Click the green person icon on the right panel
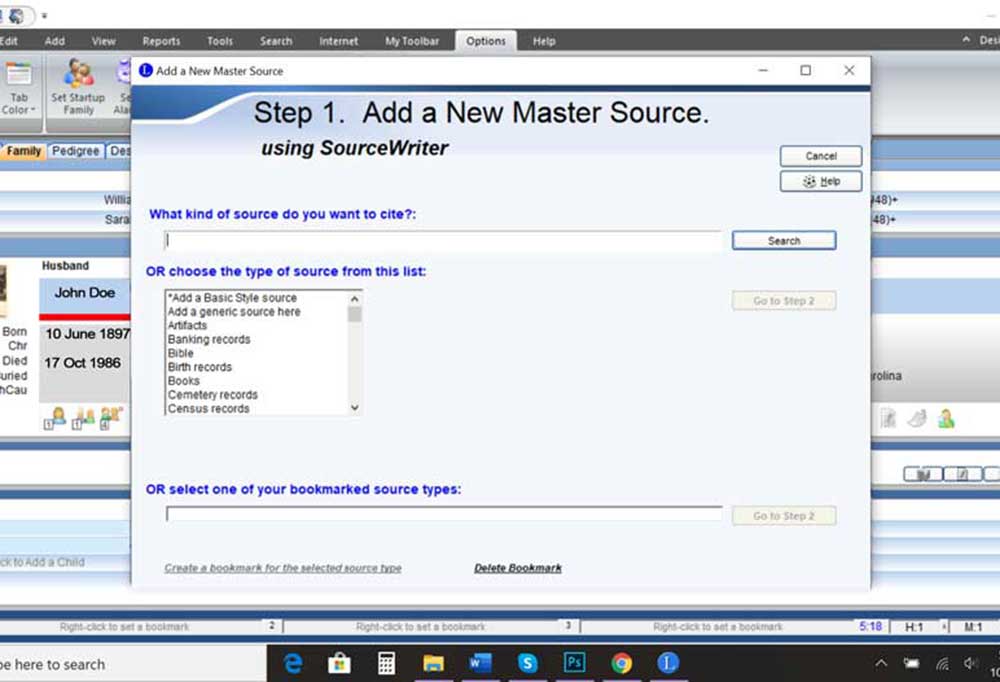 pos(946,419)
